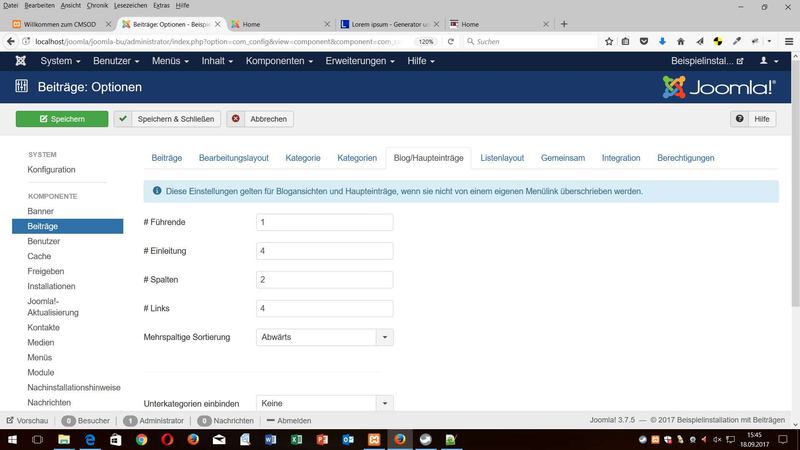Open the Windows Start menu
This screenshot has width=800, height=450.
click(12, 439)
